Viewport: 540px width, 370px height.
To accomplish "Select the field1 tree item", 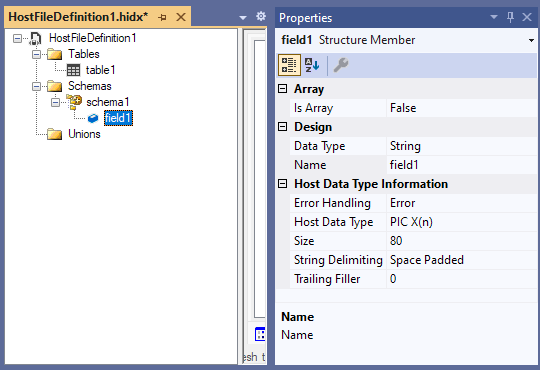I will point(118,118).
